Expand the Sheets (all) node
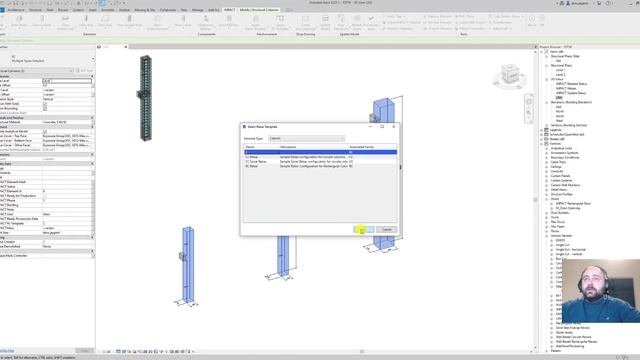The image size is (640, 360). tap(542, 139)
